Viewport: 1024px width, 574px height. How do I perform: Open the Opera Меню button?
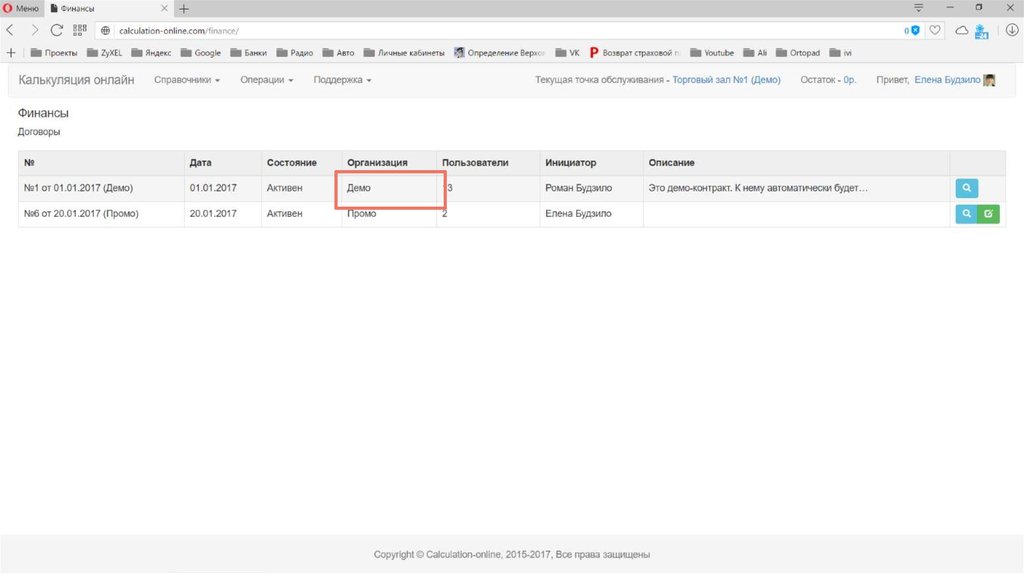click(x=20, y=8)
